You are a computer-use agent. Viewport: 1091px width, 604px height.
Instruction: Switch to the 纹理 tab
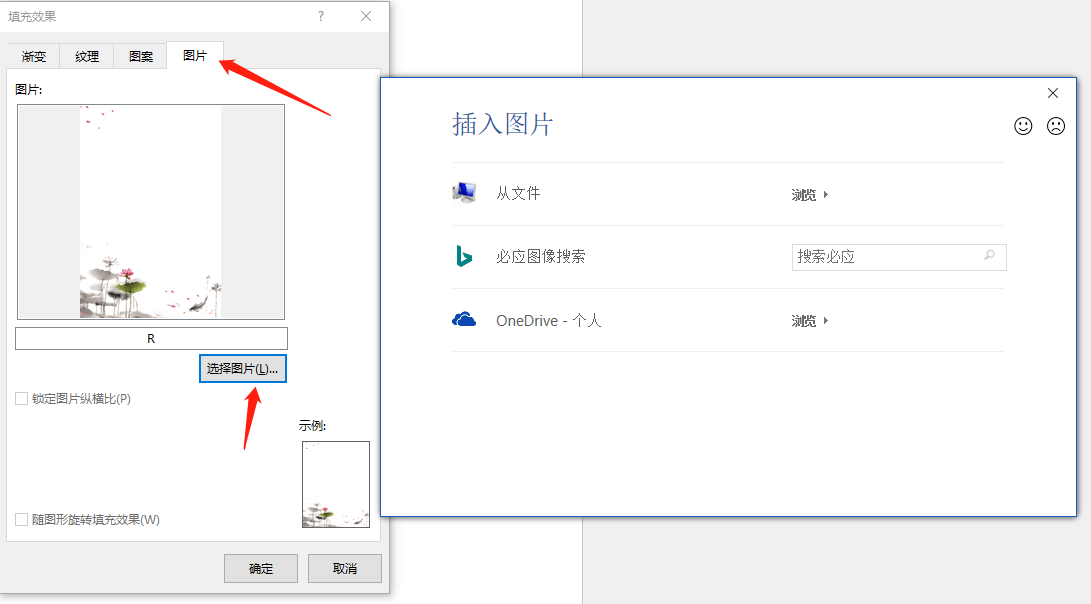(86, 56)
